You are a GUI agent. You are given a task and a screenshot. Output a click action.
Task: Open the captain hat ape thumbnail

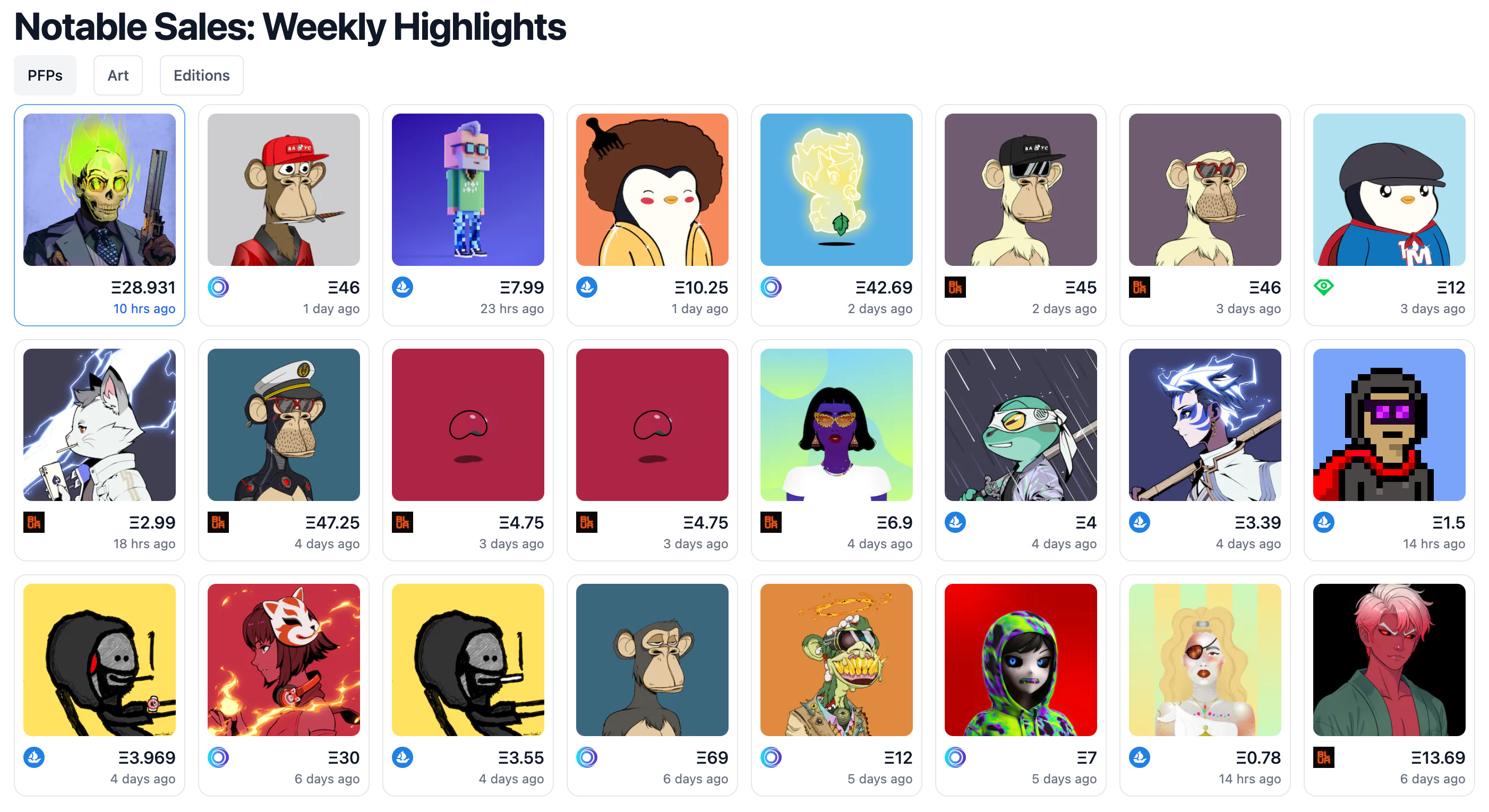click(283, 425)
